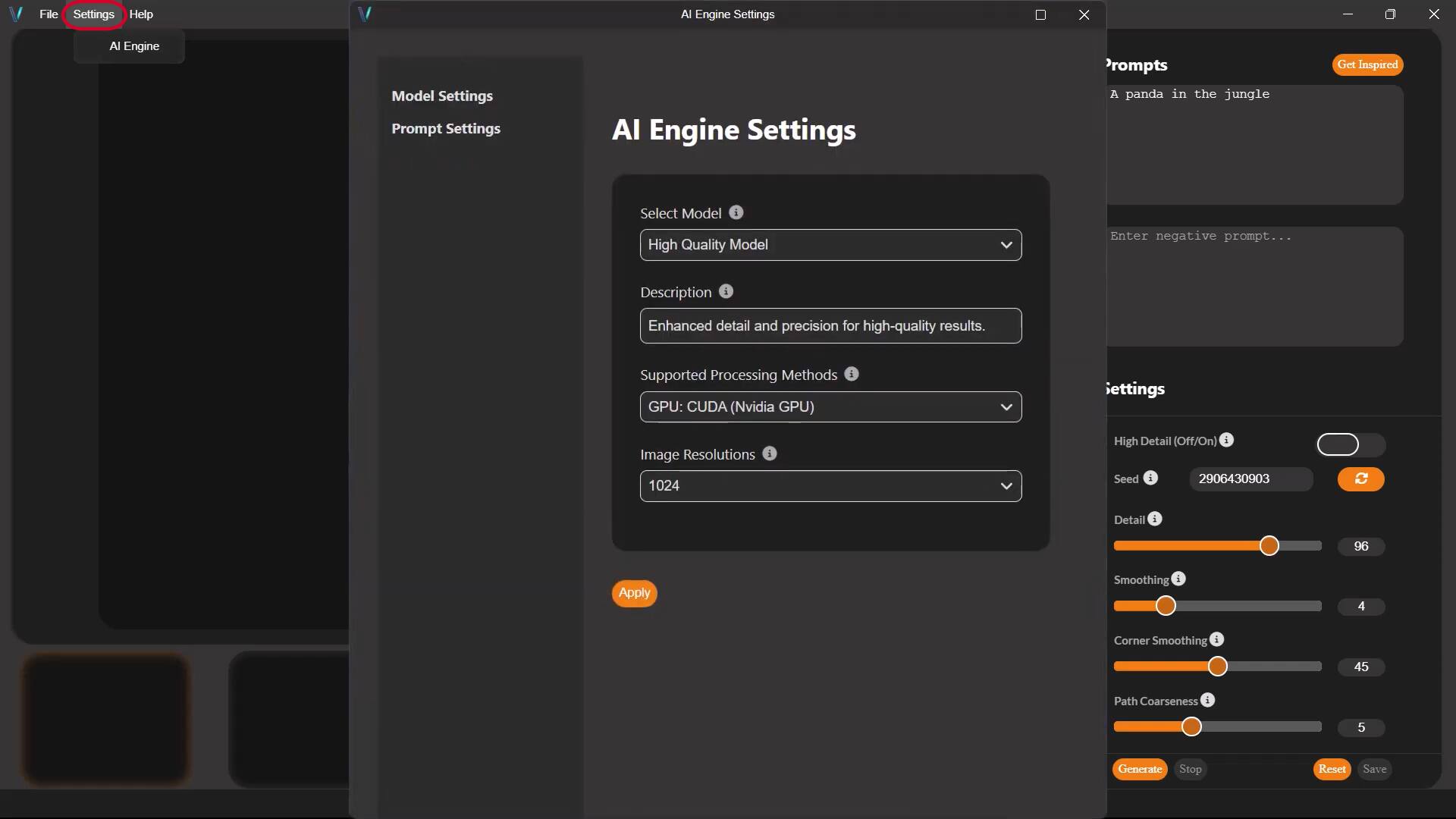The width and height of the screenshot is (1456, 819).
Task: Click info icon next to Seed label
Action: (1150, 479)
